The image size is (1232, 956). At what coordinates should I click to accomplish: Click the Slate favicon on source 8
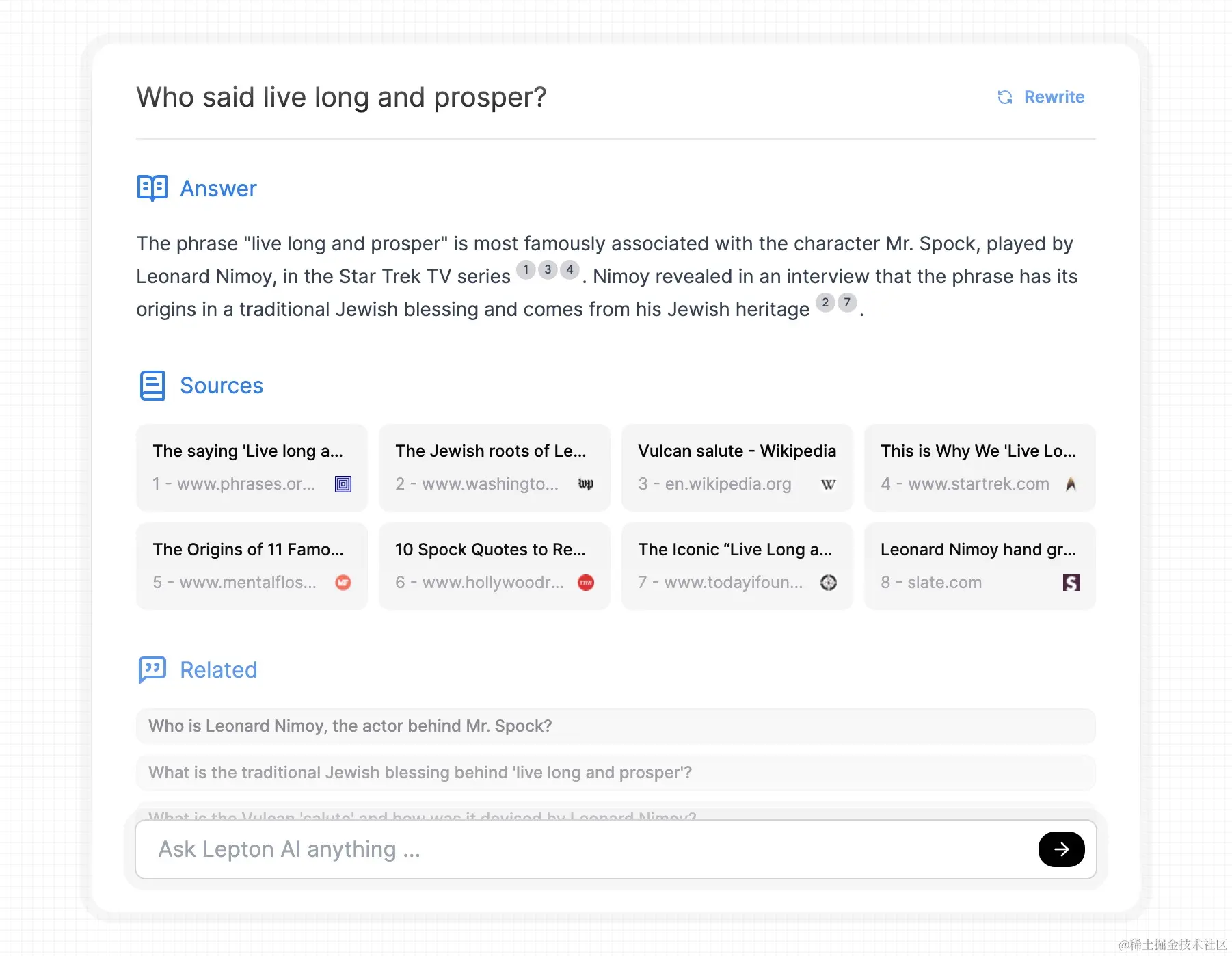click(x=1071, y=583)
